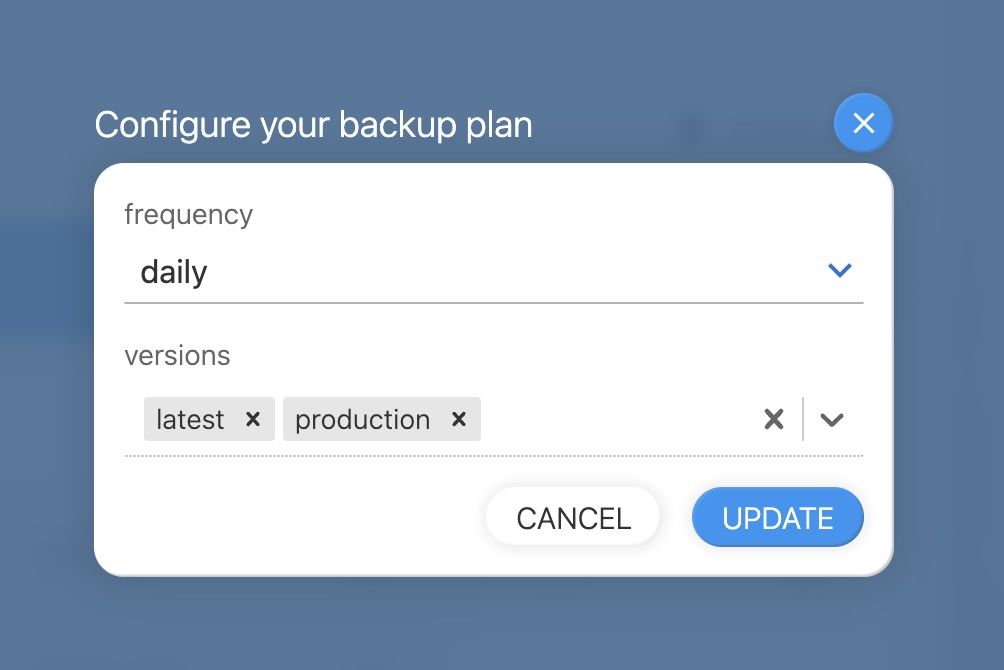1004x670 pixels.
Task: Clear all selected versions
Action: 773,419
